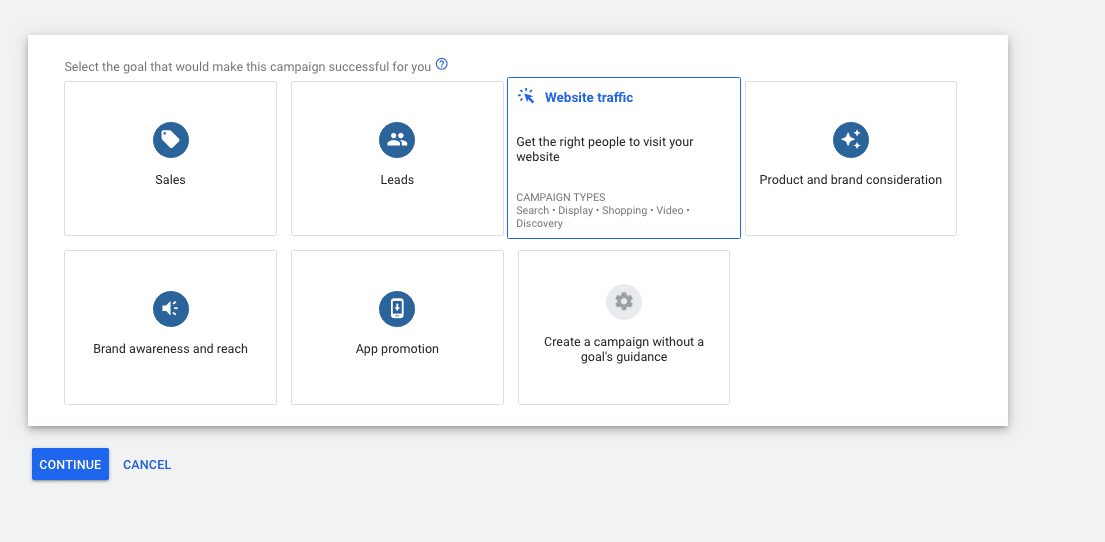The height and width of the screenshot is (542, 1105).
Task: Click the Website traffic heading text
Action: 589,97
